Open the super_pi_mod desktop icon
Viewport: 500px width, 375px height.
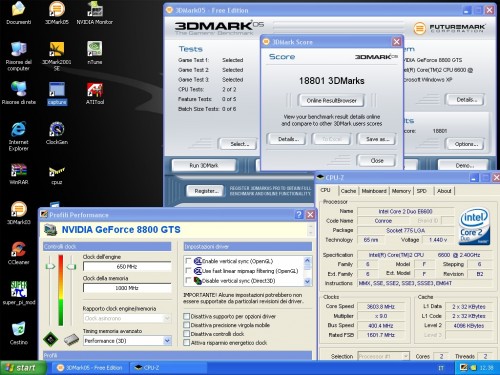click(x=19, y=293)
